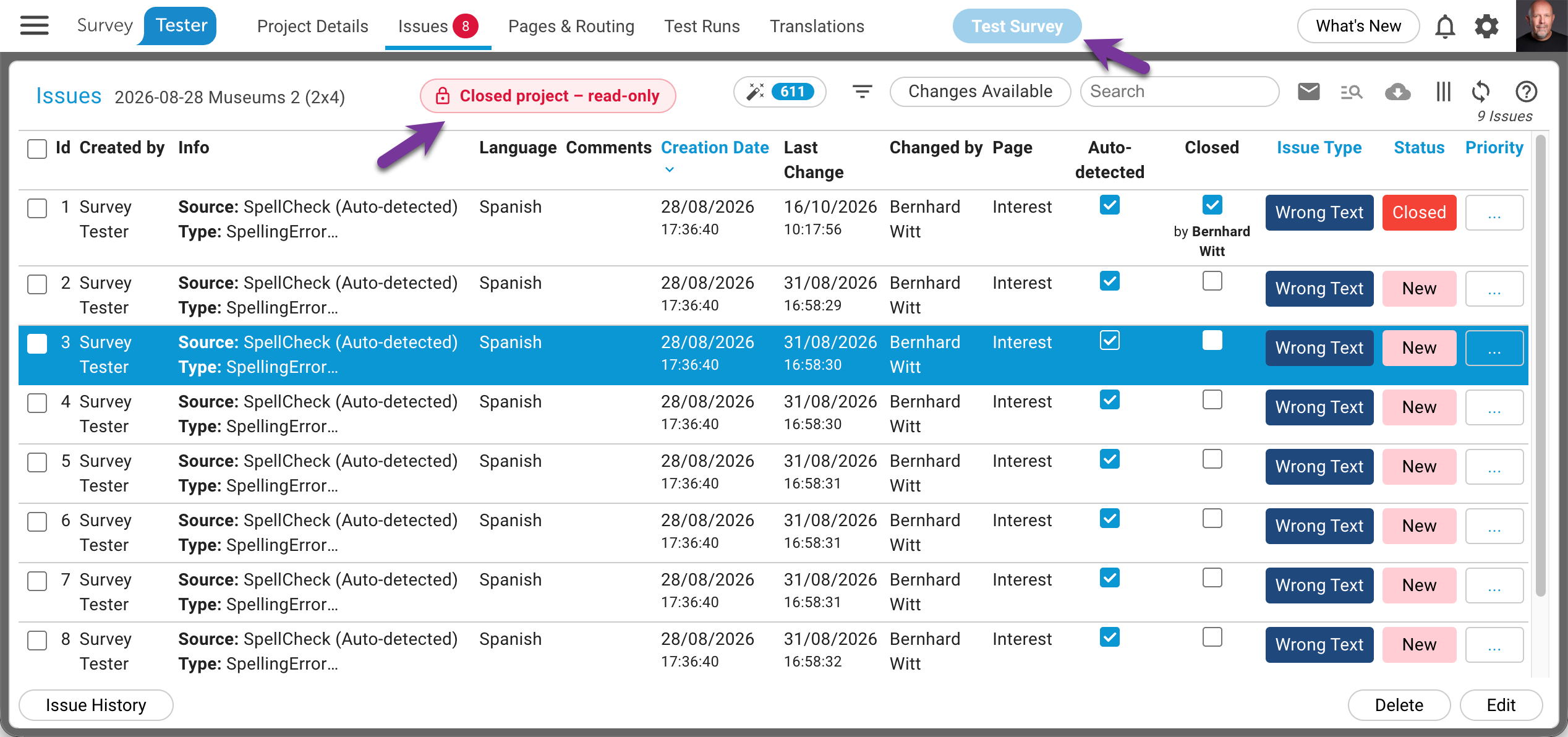Screen dimensions: 1568x737
Task: Open Priority dropdown for issue 3
Action: tap(1494, 348)
